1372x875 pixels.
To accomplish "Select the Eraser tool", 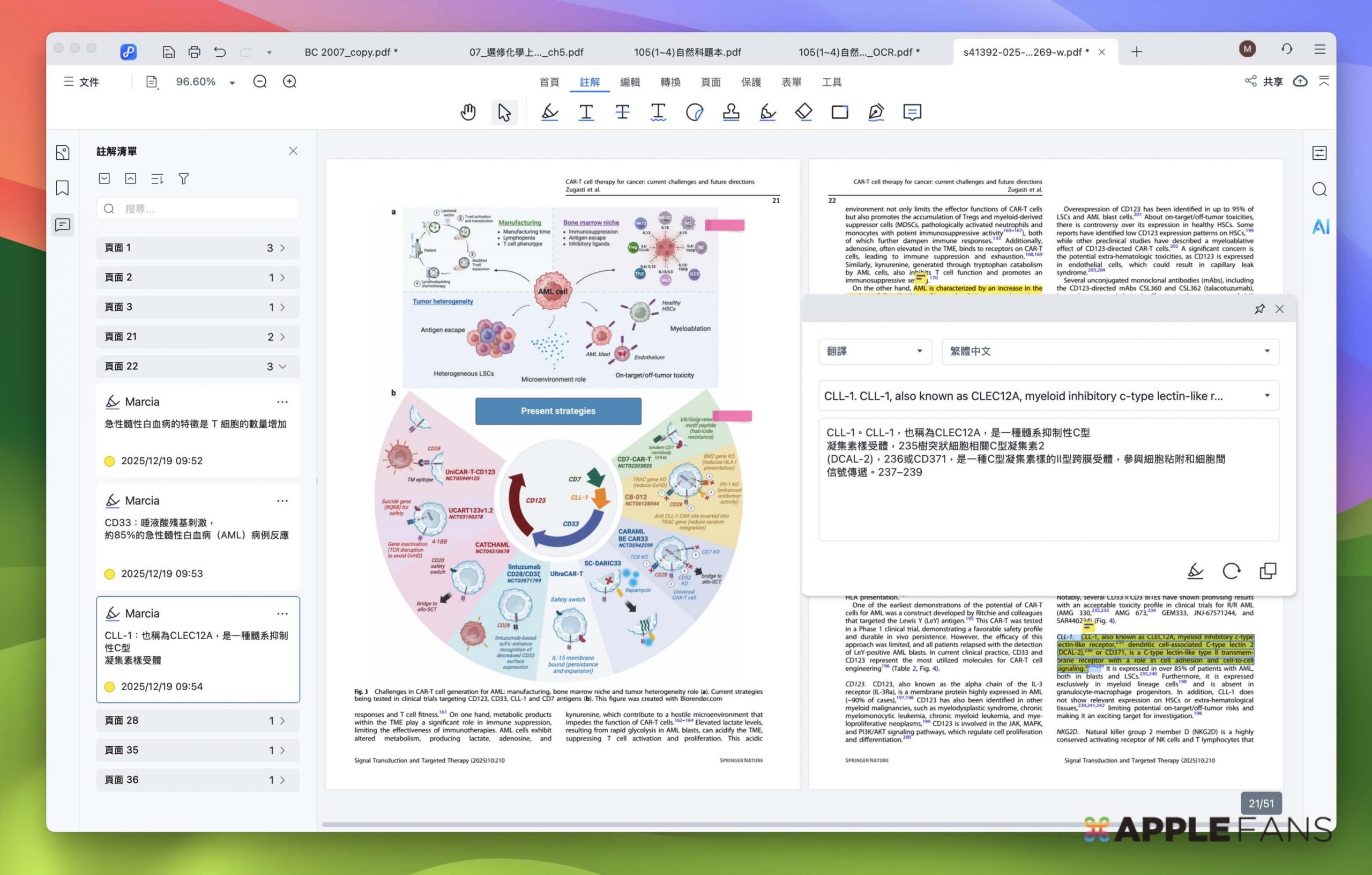I will [x=804, y=112].
